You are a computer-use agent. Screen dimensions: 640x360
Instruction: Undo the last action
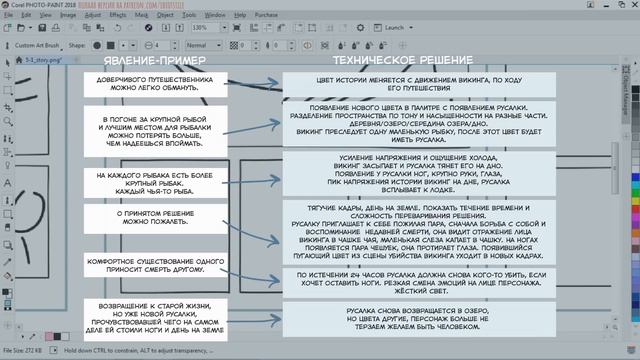point(118,28)
